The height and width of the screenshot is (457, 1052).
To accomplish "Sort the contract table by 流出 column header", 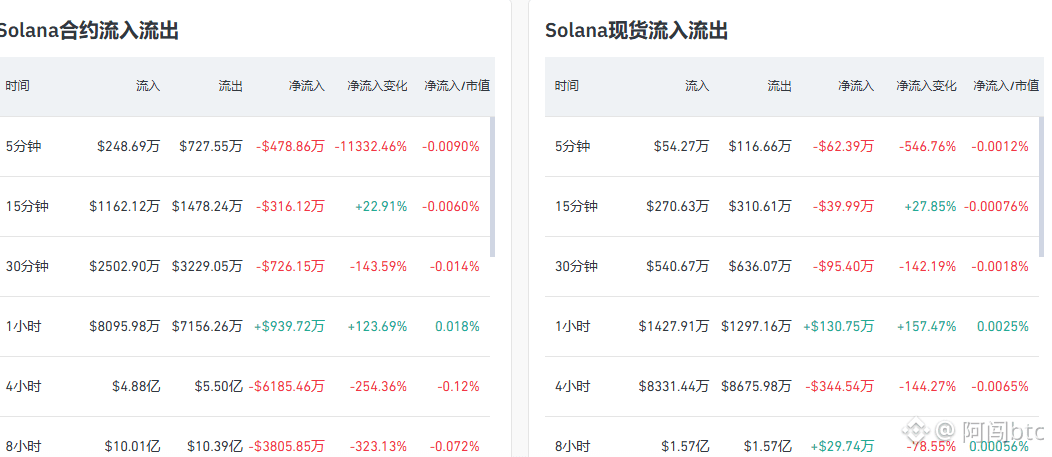I will (231, 86).
